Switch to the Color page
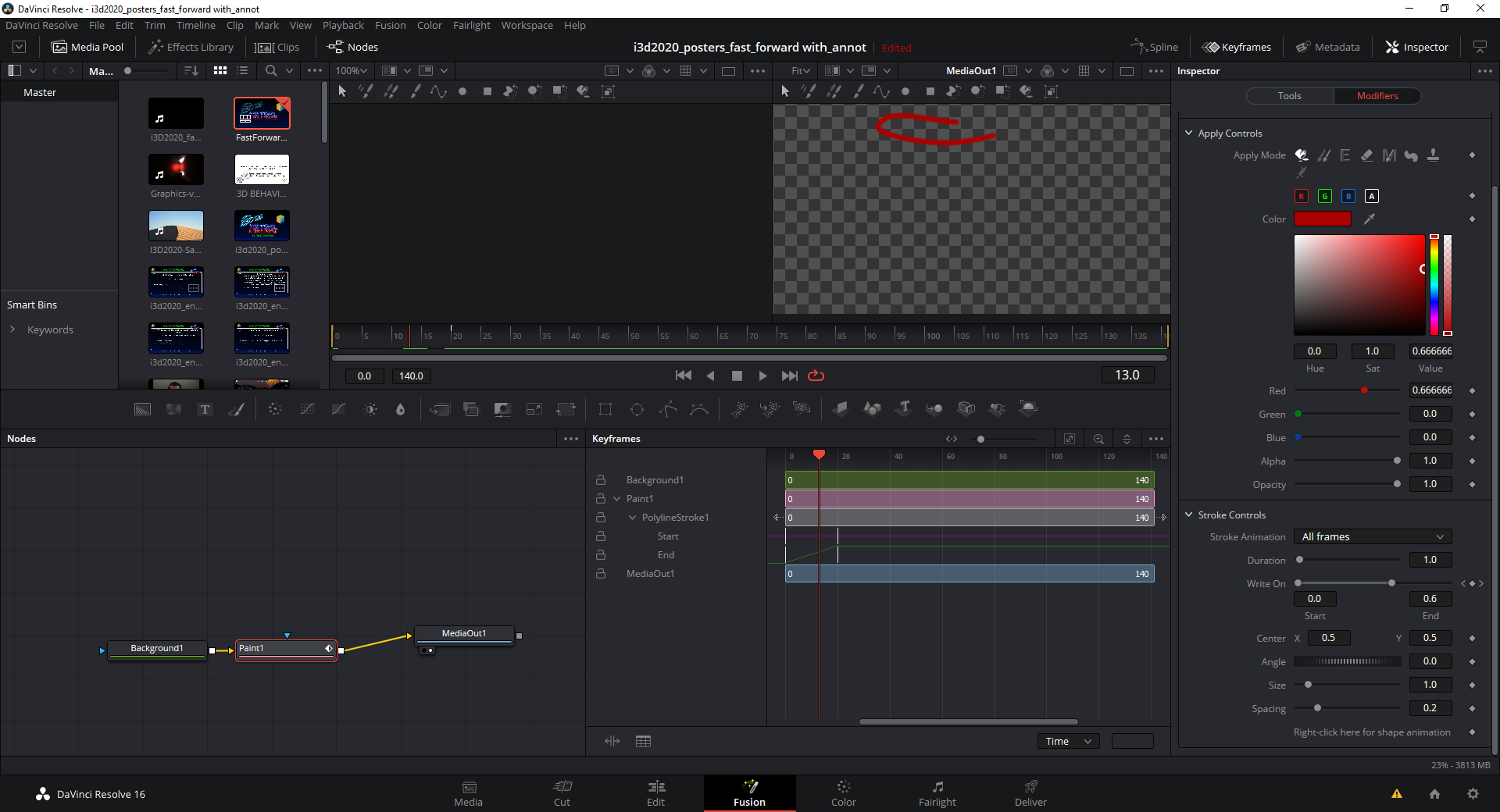 843,793
